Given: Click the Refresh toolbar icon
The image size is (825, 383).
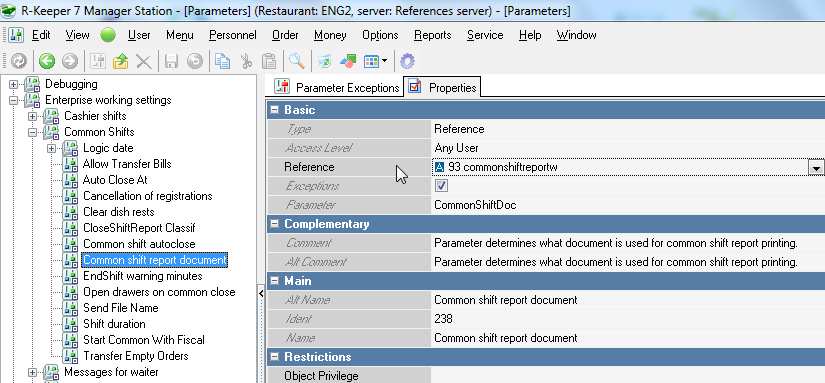Looking at the screenshot, I should tap(19, 62).
